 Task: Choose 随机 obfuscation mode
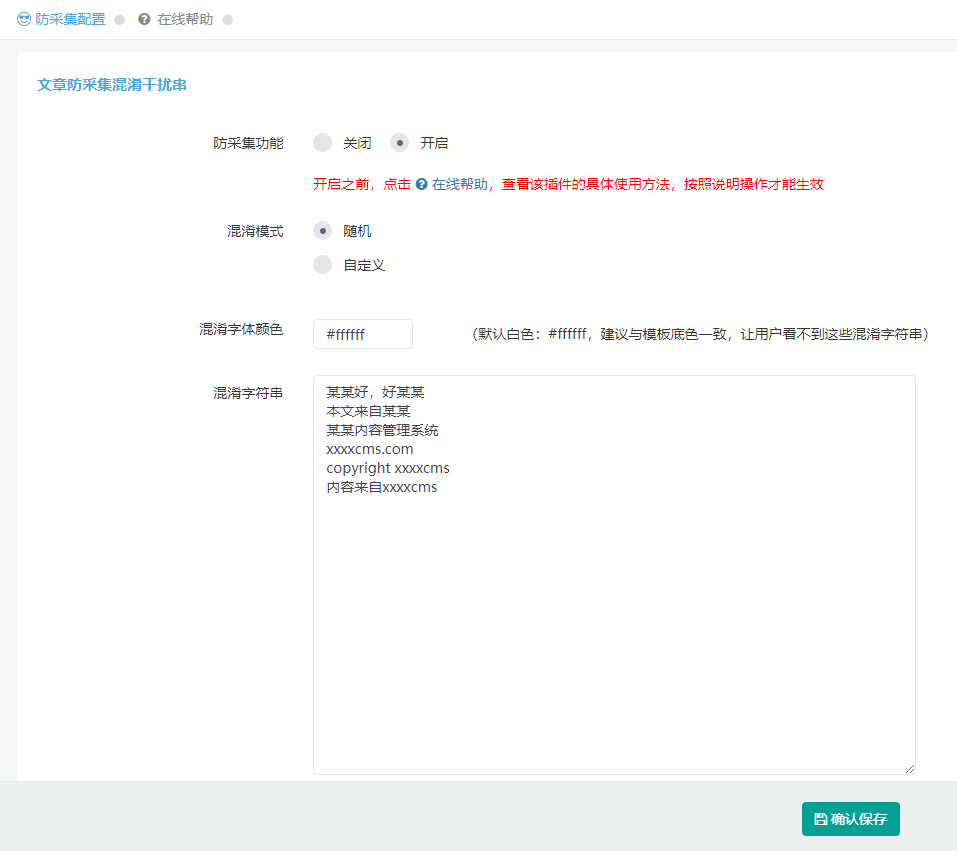(x=322, y=231)
